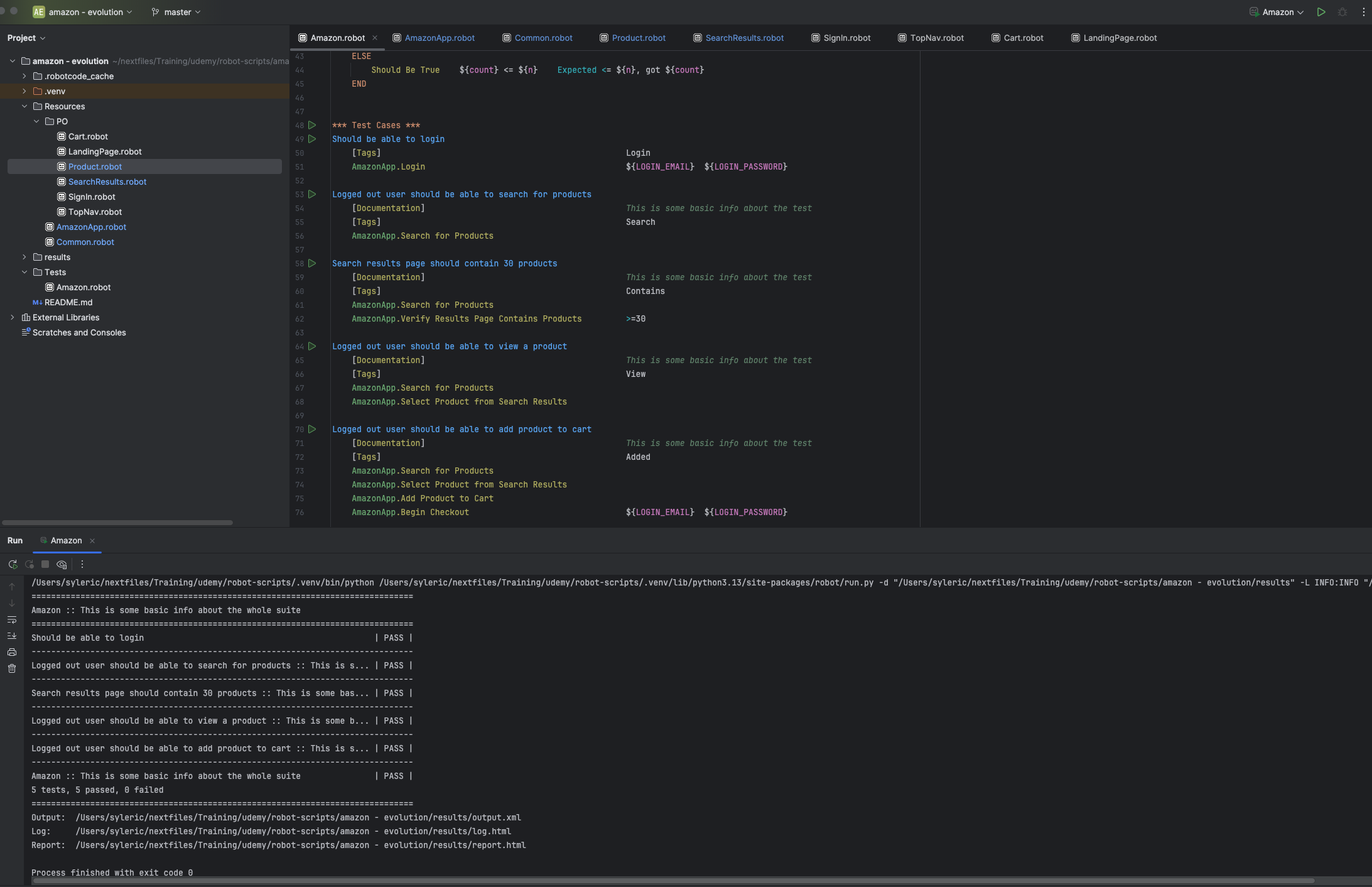
Task: Start debugging via the bug icon
Action: 1342,12
